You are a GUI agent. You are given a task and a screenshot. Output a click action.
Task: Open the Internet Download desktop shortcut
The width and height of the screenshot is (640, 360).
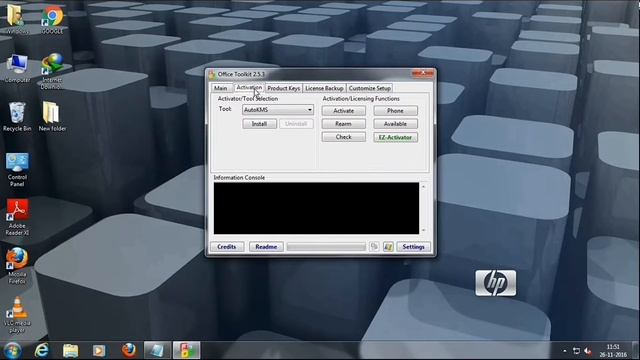coord(52,71)
